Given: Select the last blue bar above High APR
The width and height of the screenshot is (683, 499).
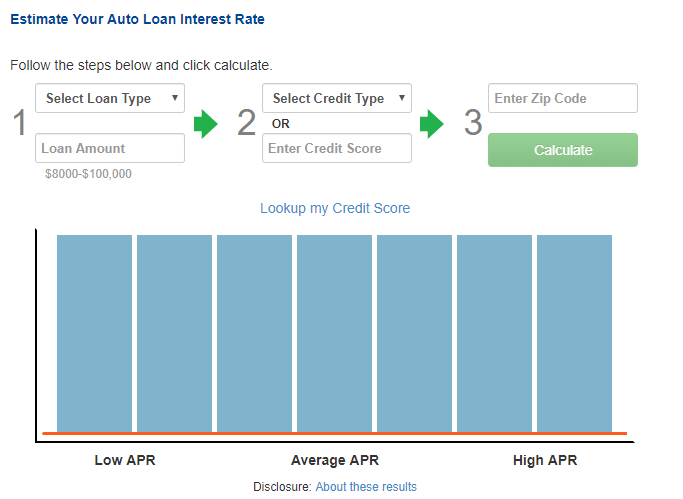Looking at the screenshot, I should point(575,334).
